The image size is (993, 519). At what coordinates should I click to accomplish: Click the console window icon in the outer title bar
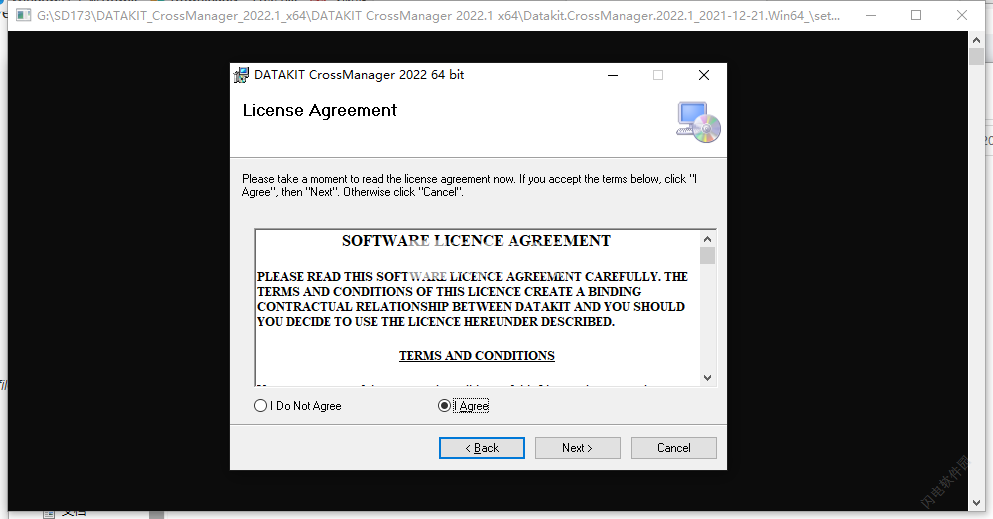coord(23,15)
